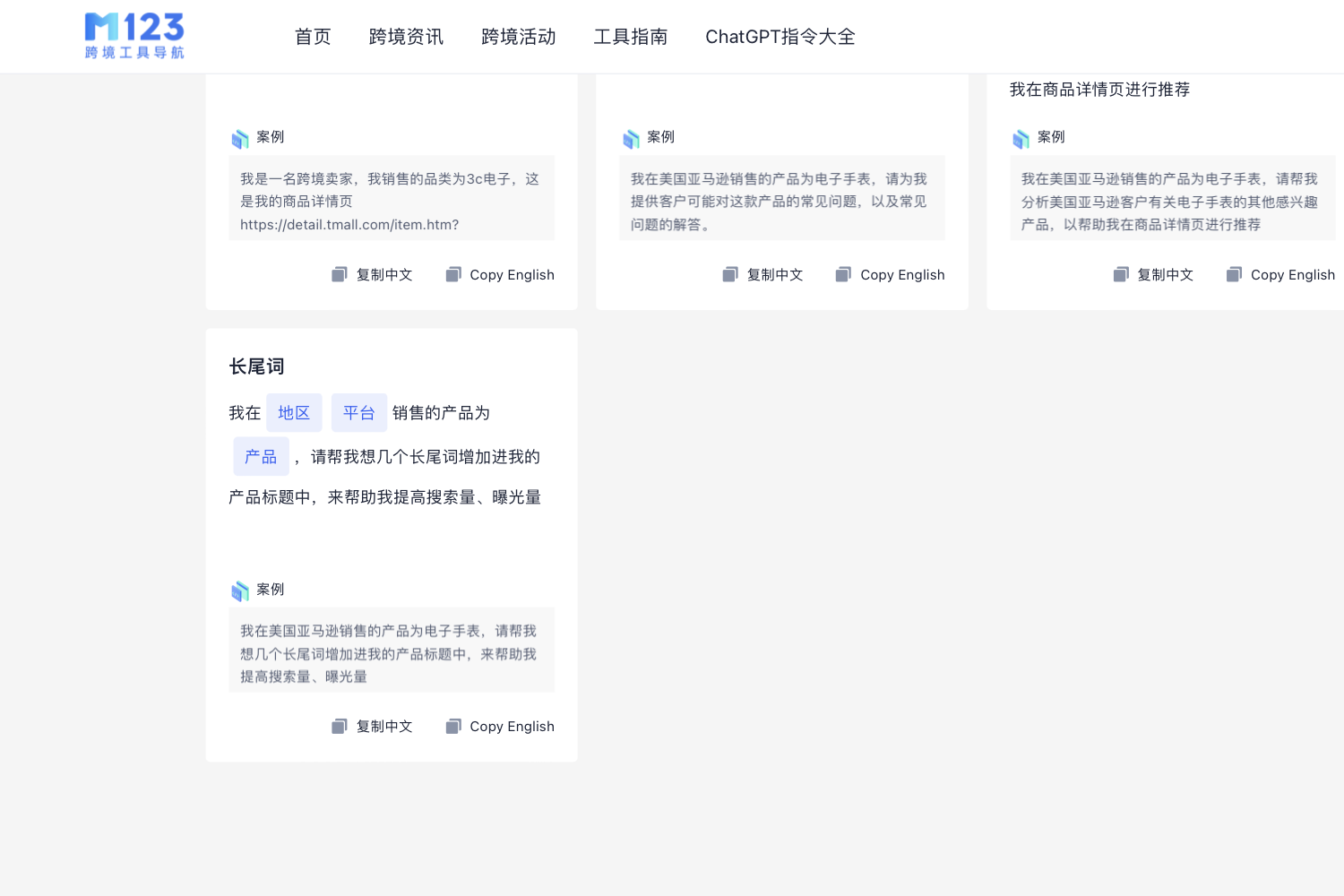Viewport: 1344px width, 896px height.
Task: Click the M123 logo in the header
Action: click(x=134, y=36)
